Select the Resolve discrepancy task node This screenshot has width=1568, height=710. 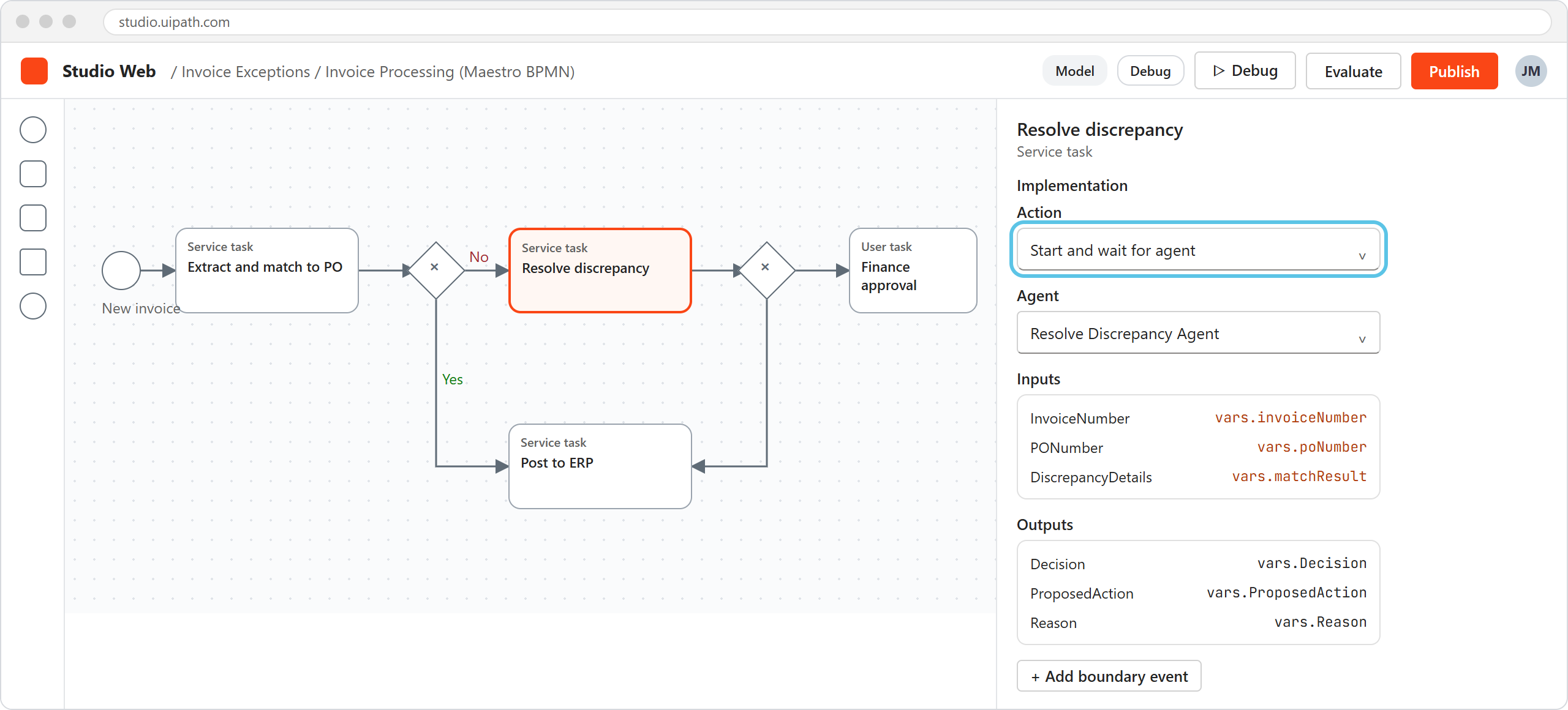click(600, 270)
